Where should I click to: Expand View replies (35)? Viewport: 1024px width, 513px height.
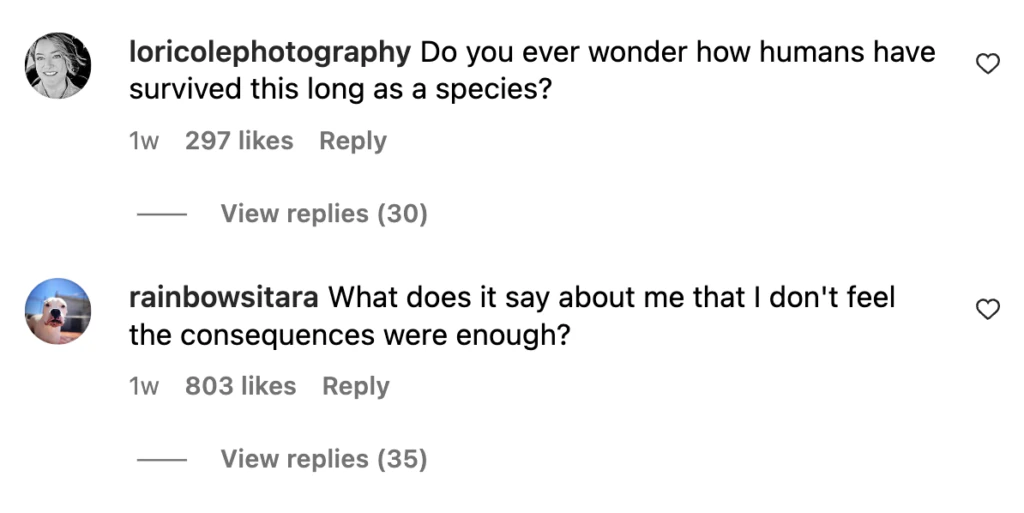click(x=323, y=458)
